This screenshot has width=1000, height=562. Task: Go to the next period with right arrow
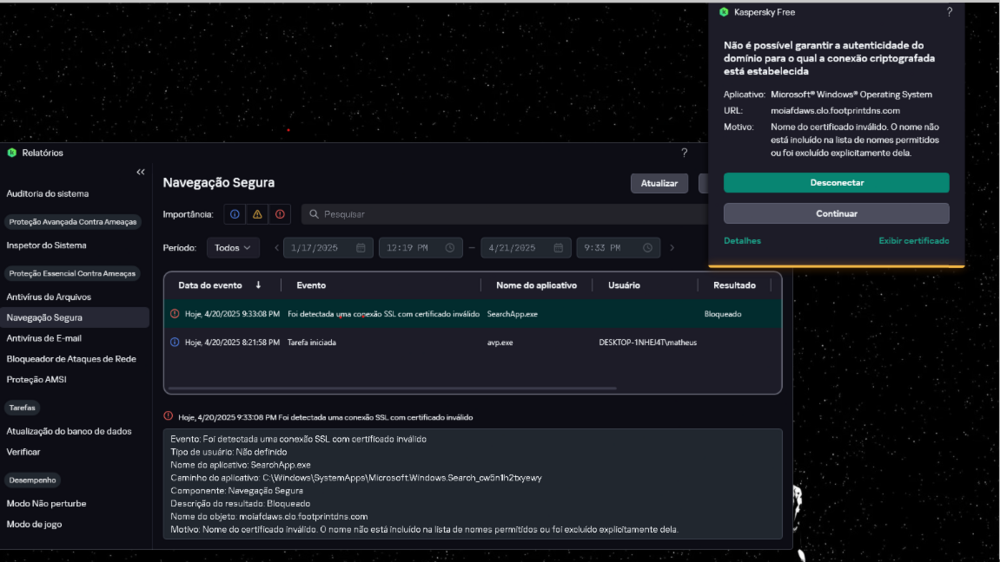[x=672, y=248]
